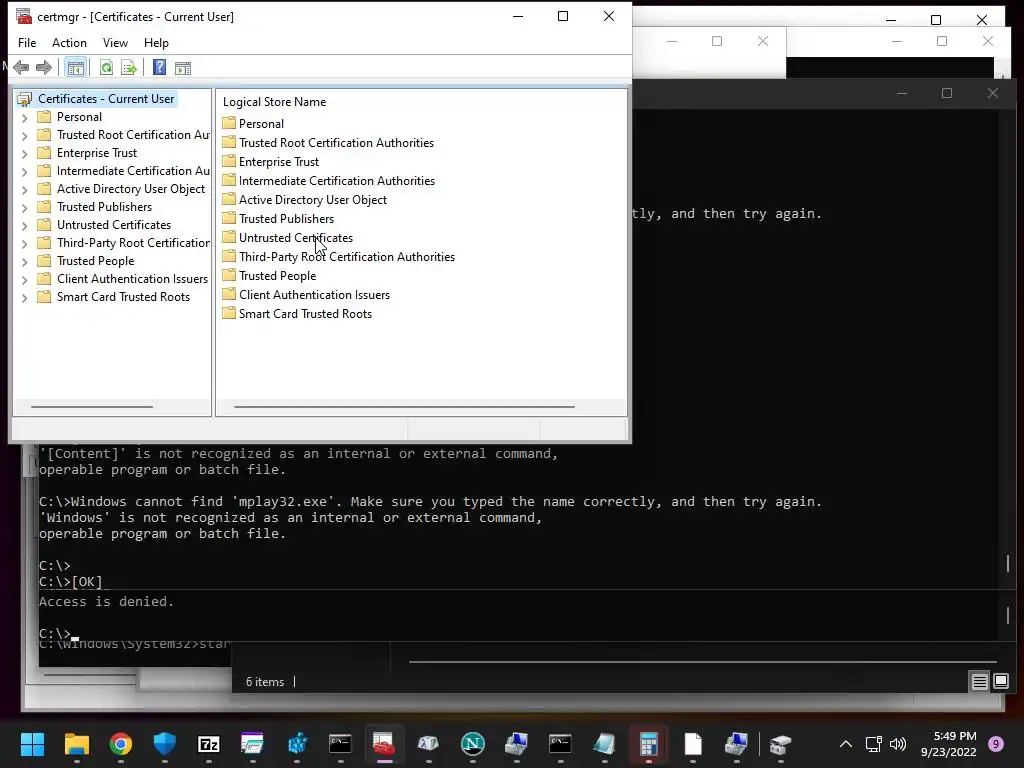
Task: Click the Refresh toolbar icon
Action: click(106, 67)
